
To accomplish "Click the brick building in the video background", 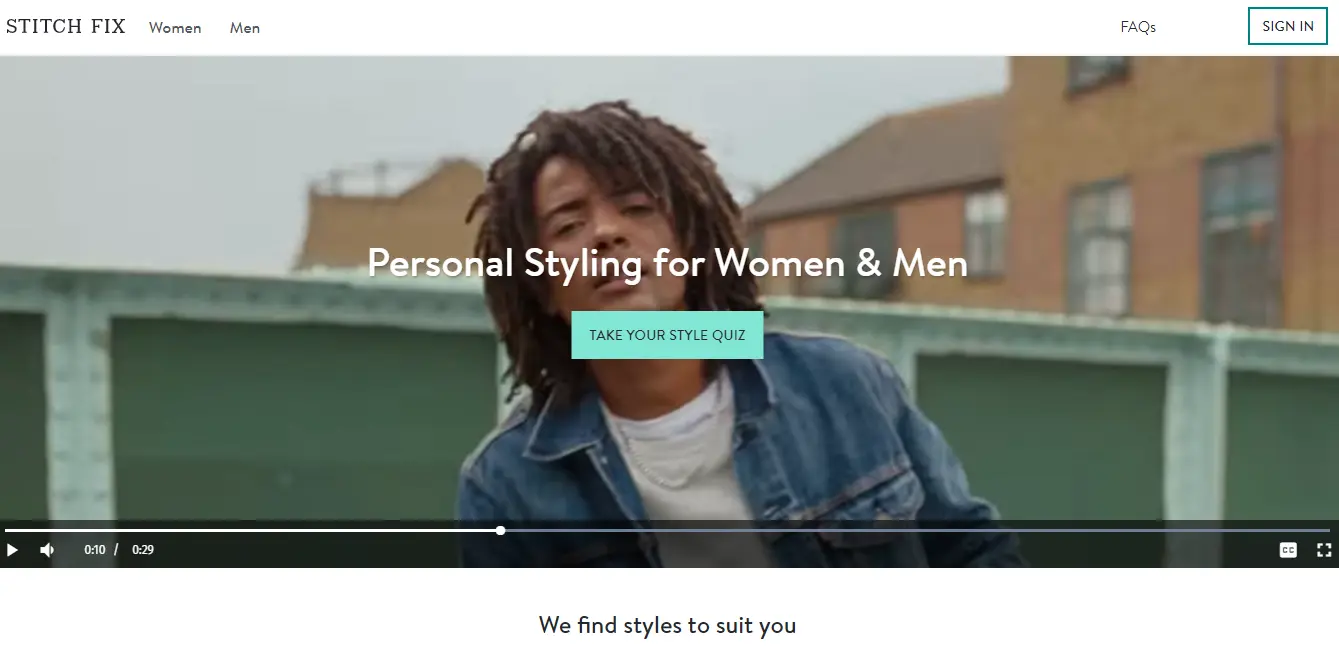I will 1150,200.
